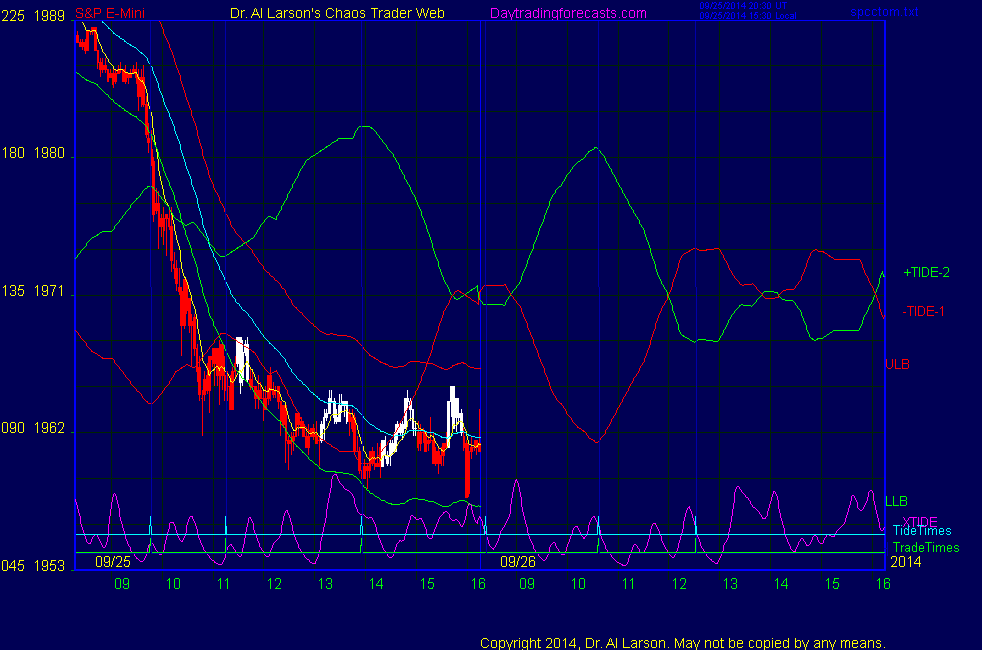The width and height of the screenshot is (982, 650).
Task: Click the ULB band label
Action: pyautogui.click(x=897, y=364)
